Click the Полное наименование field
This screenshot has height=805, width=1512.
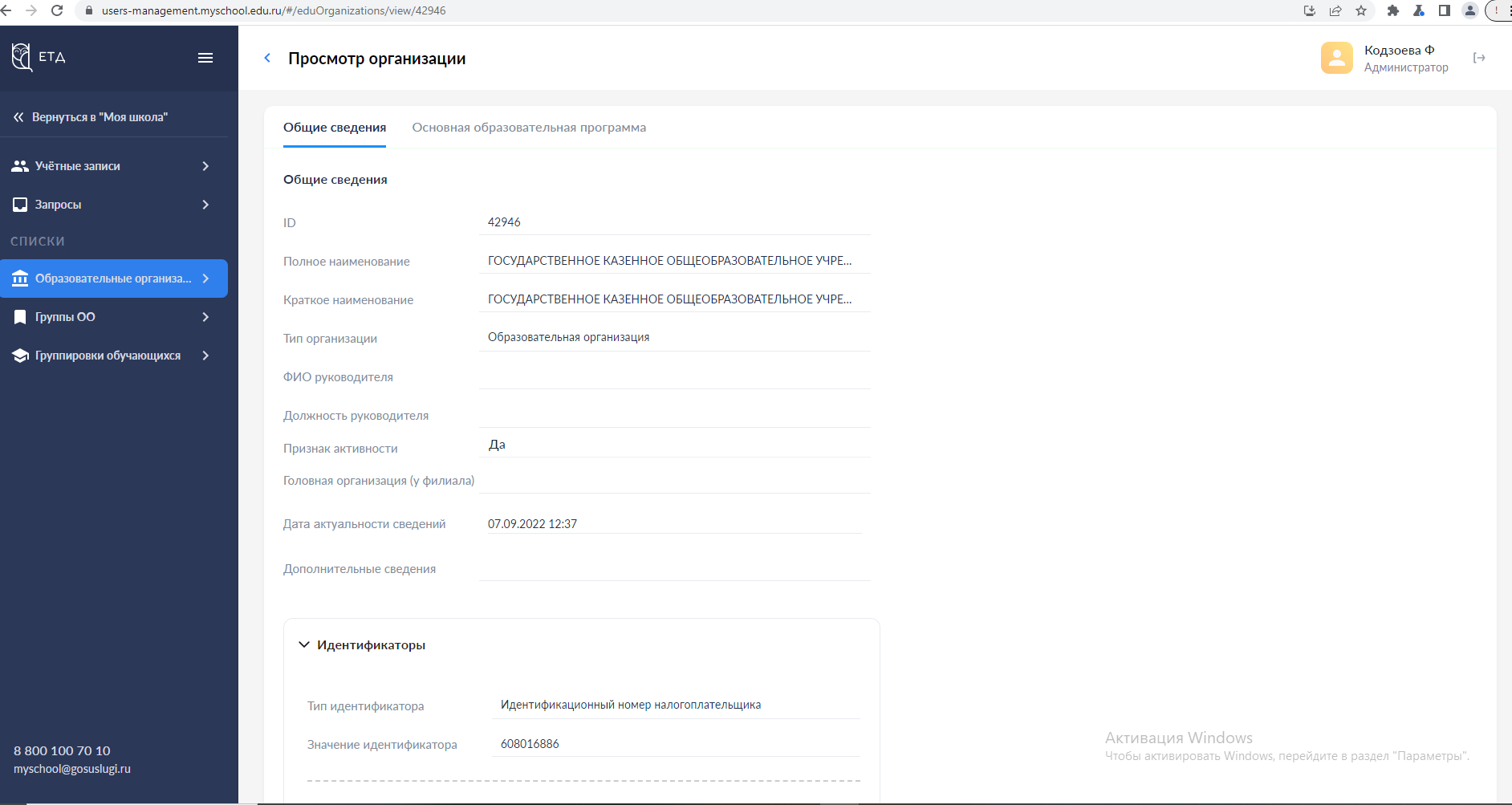675,261
